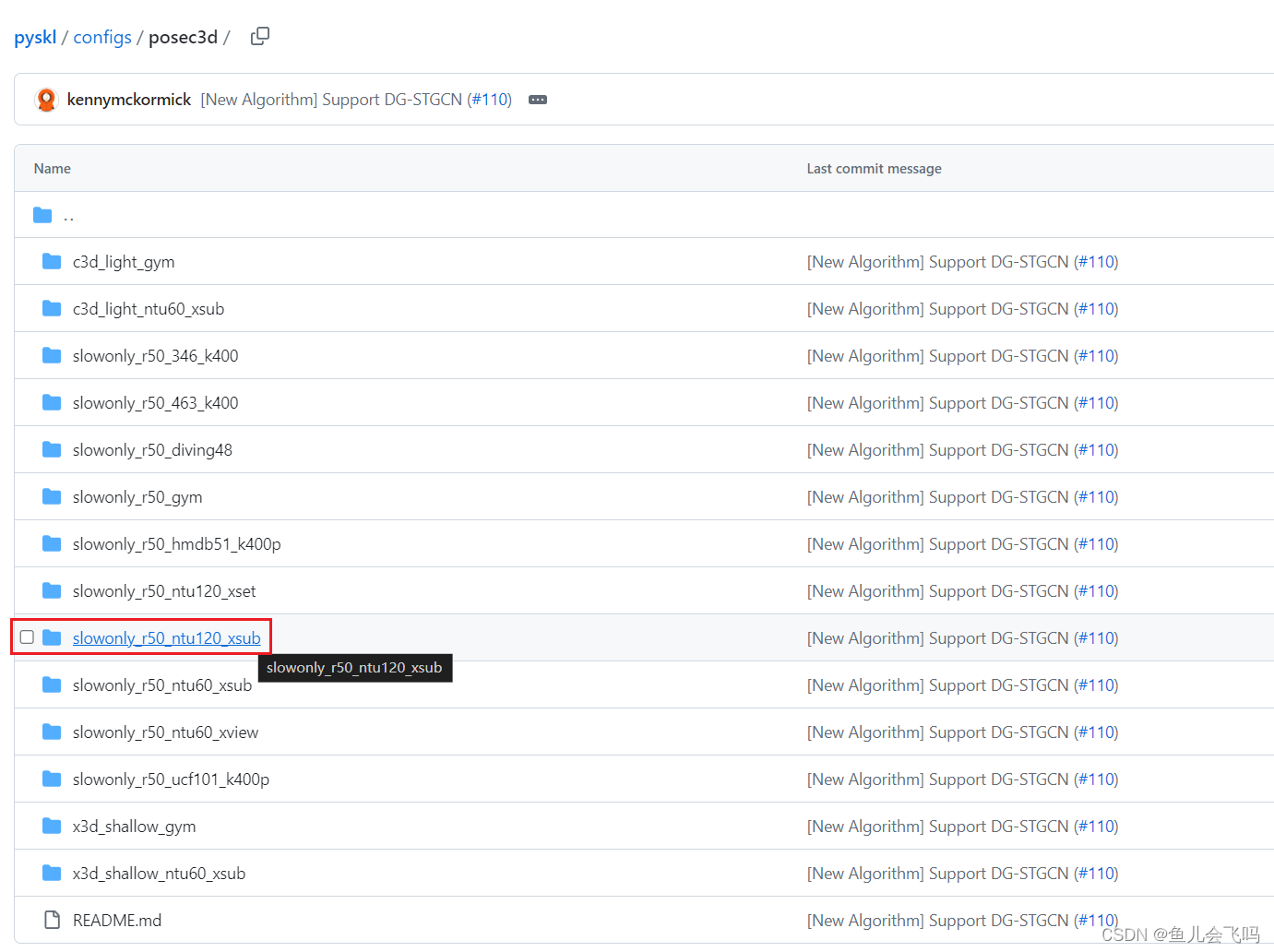Click the slowonly_r50_ntu60_xsub folder icon
1274x952 pixels.
52,685
